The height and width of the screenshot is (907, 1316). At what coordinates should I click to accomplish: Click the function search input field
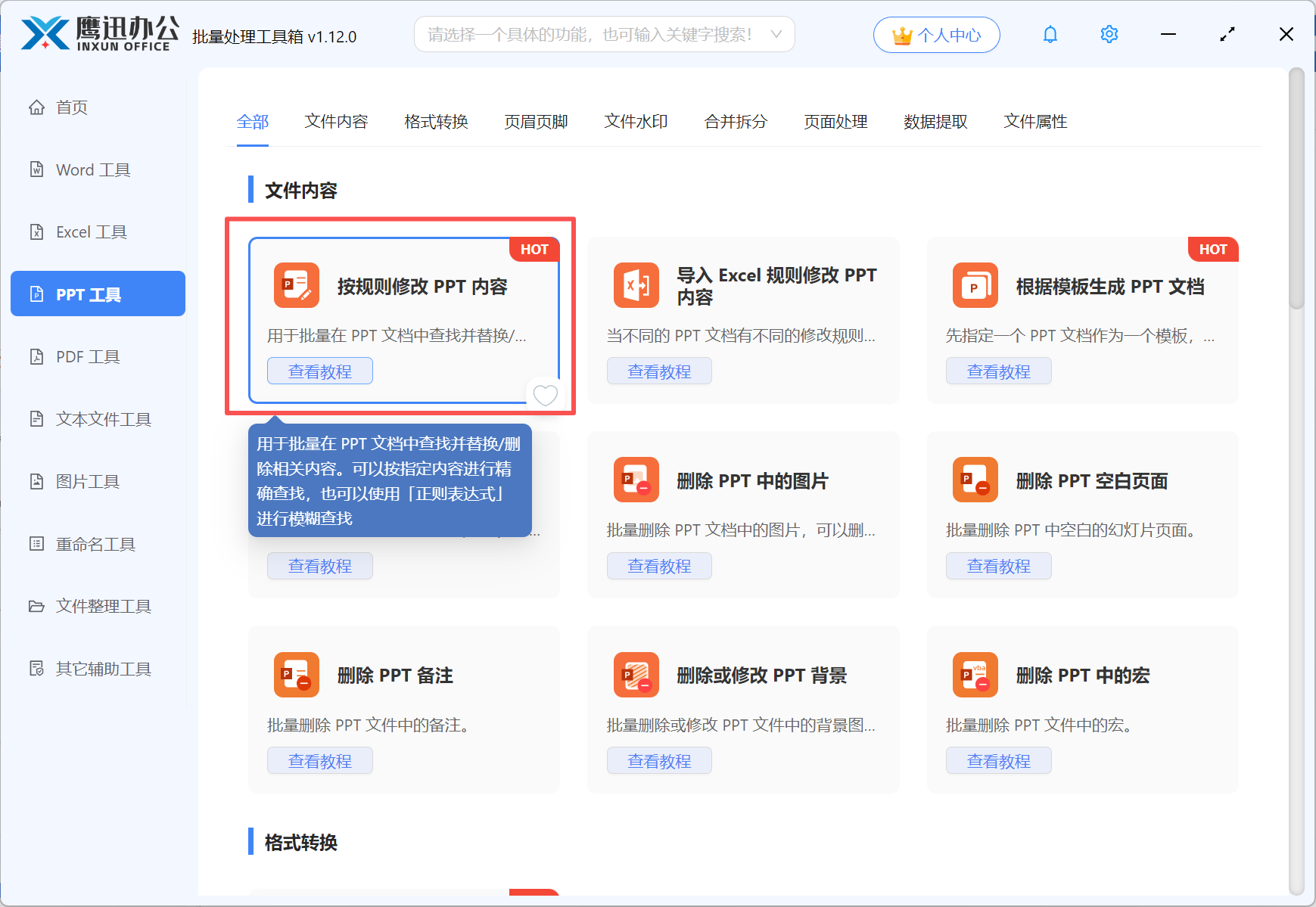(590, 35)
